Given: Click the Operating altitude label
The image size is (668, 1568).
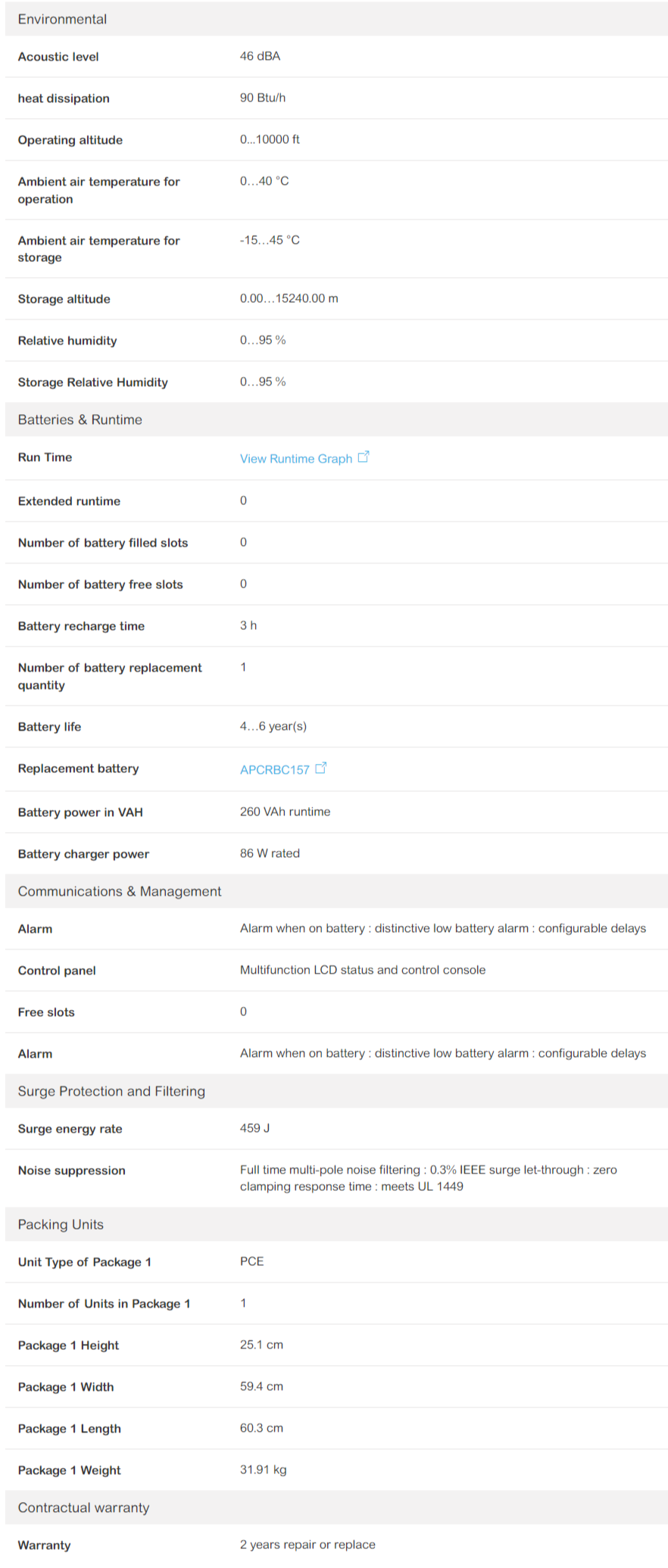Looking at the screenshot, I should tap(70, 140).
